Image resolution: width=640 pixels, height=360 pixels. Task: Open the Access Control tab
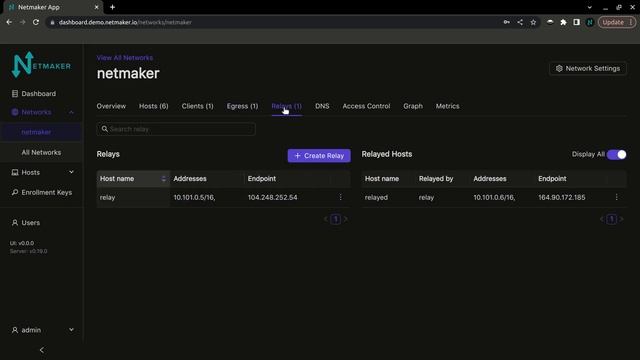pyautogui.click(x=366, y=106)
